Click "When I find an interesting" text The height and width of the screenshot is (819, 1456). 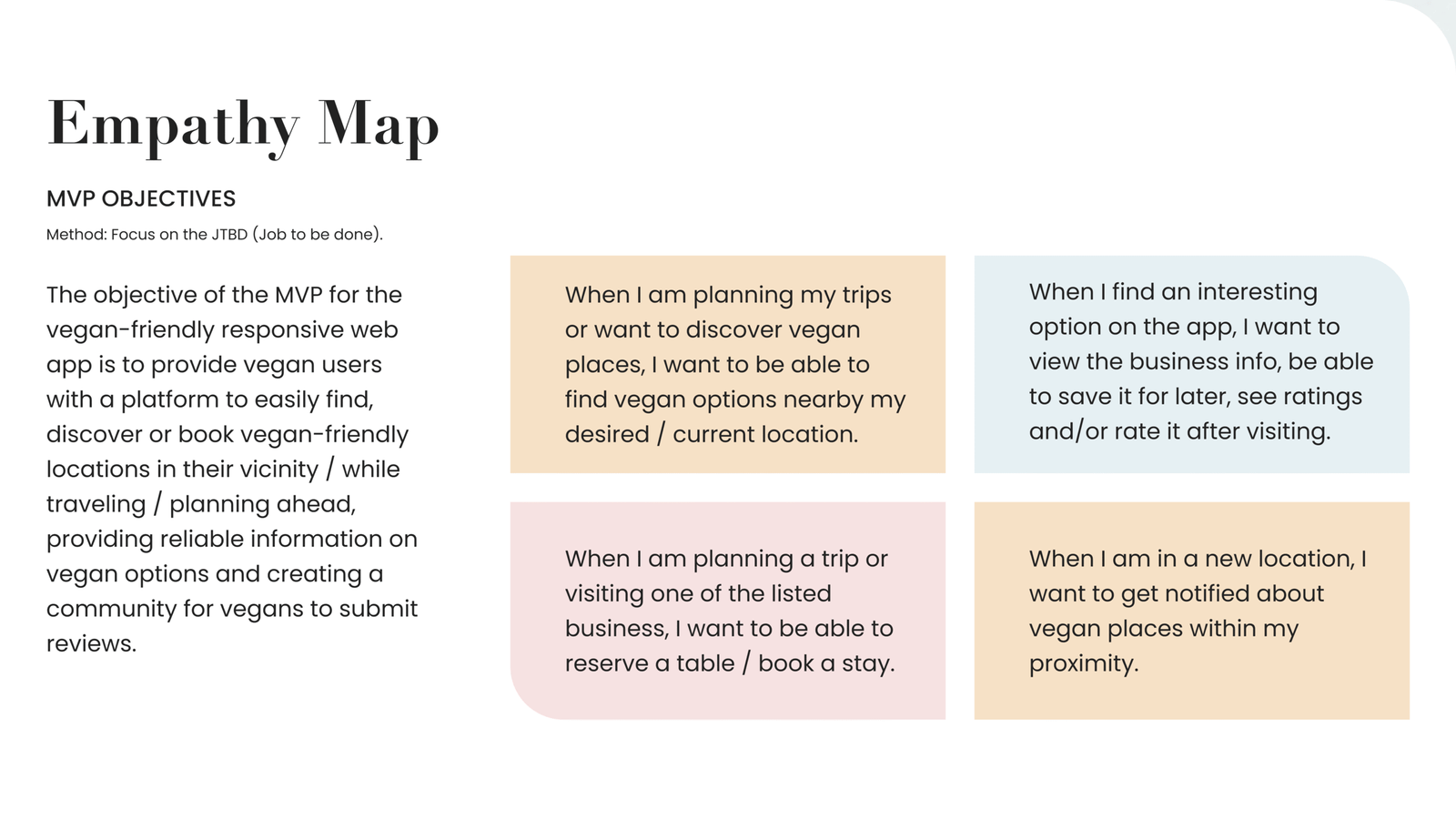click(x=1173, y=292)
